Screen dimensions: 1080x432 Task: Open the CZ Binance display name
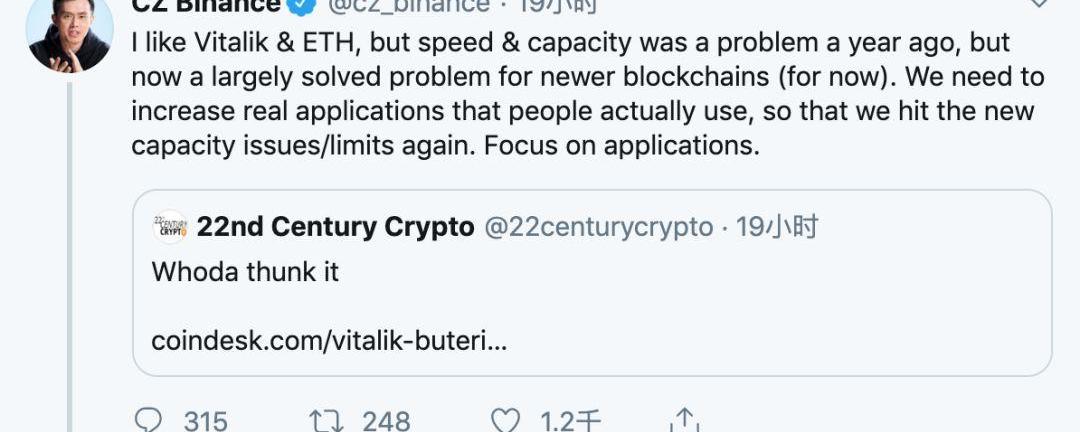pos(206,6)
